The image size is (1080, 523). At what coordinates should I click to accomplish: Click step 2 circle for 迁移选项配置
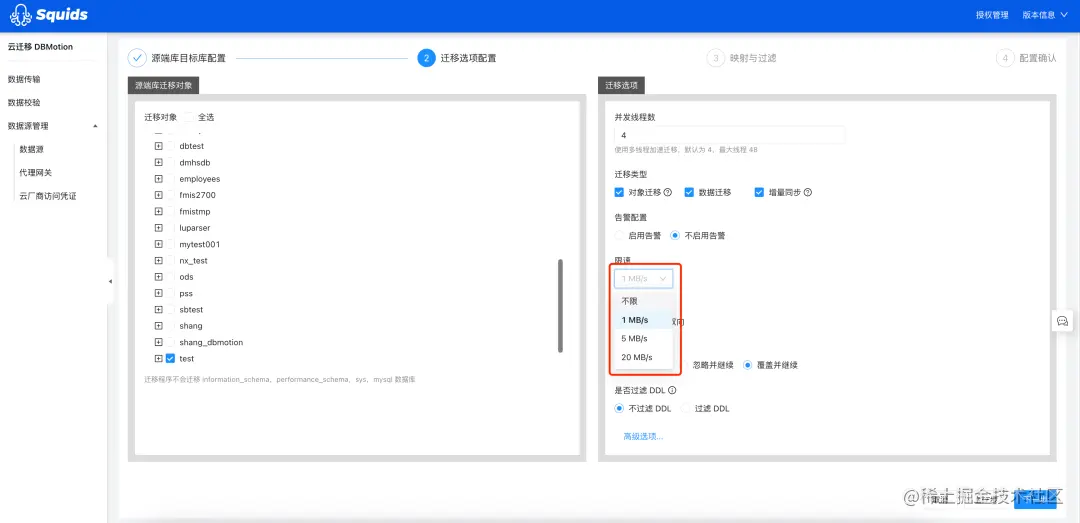click(426, 58)
